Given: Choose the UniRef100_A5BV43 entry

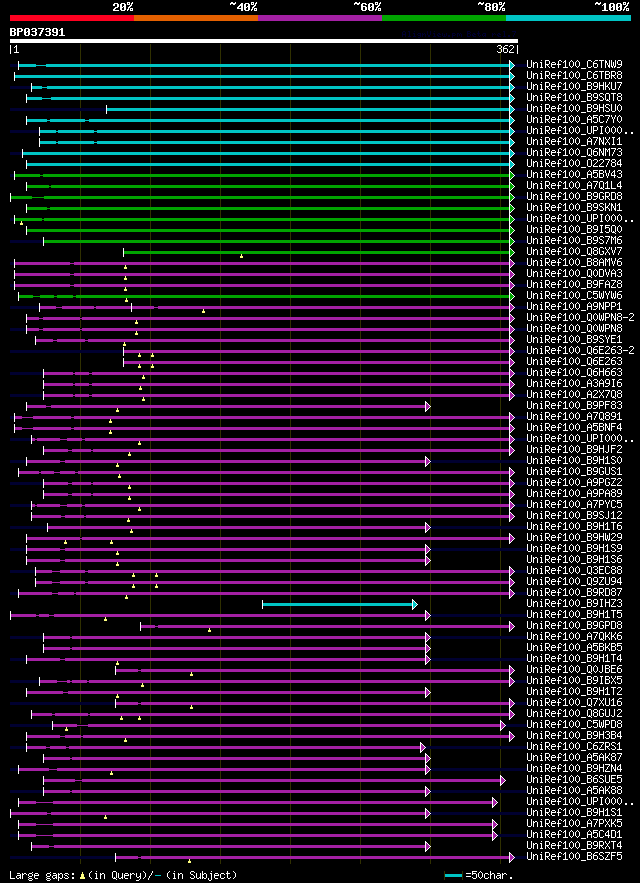Looking at the screenshot, I should coord(574,175).
